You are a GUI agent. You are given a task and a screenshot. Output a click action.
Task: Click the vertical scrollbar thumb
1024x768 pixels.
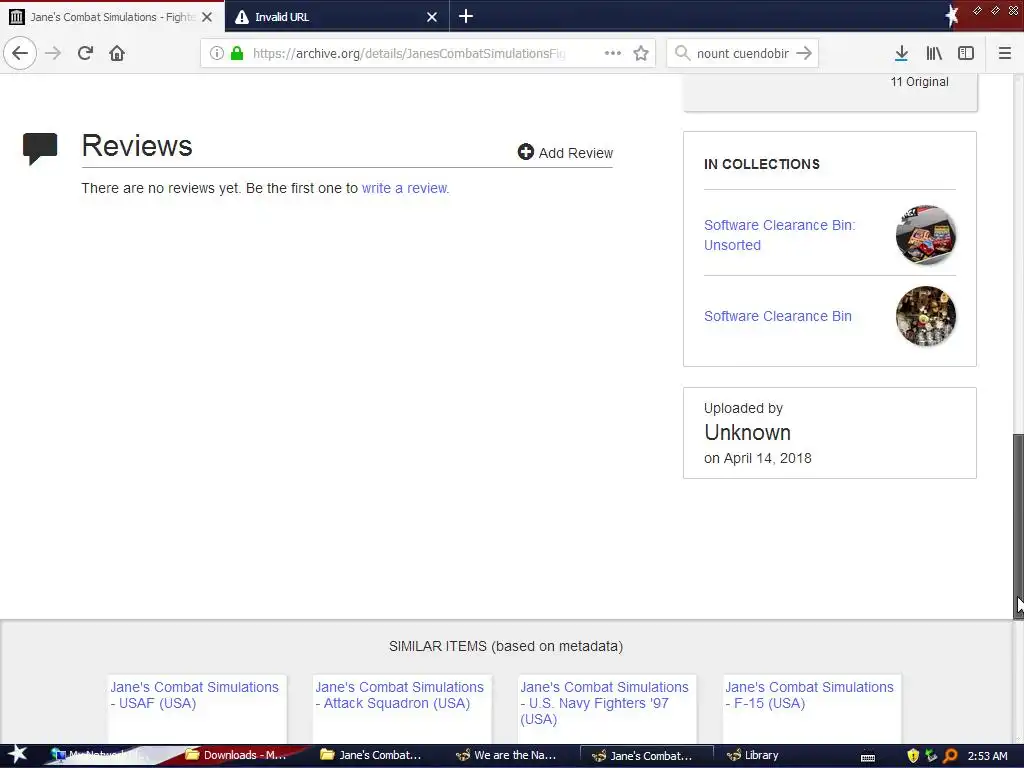click(1018, 526)
